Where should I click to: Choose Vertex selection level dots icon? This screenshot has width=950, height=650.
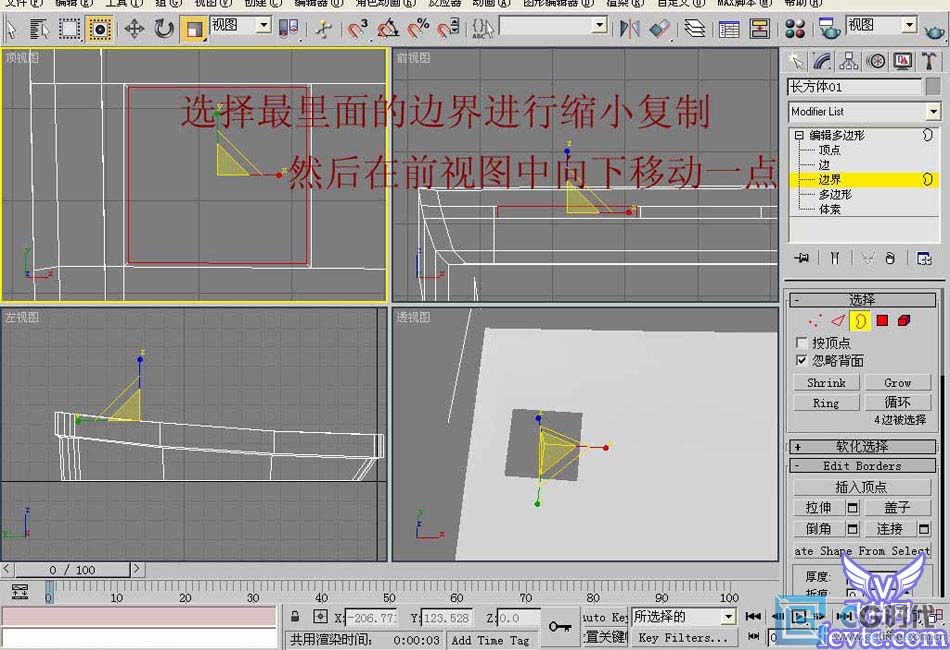pos(816,321)
